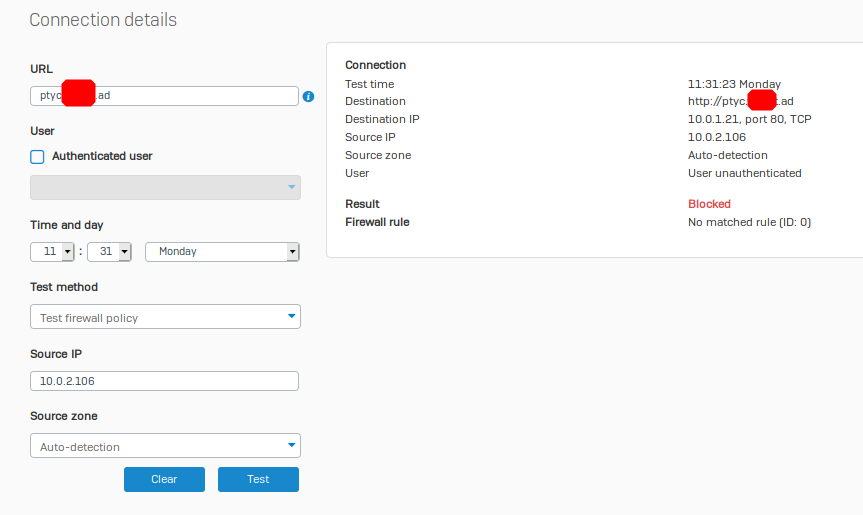
Task: Click 'User unauthenticated' in the results panel
Action: (744, 173)
